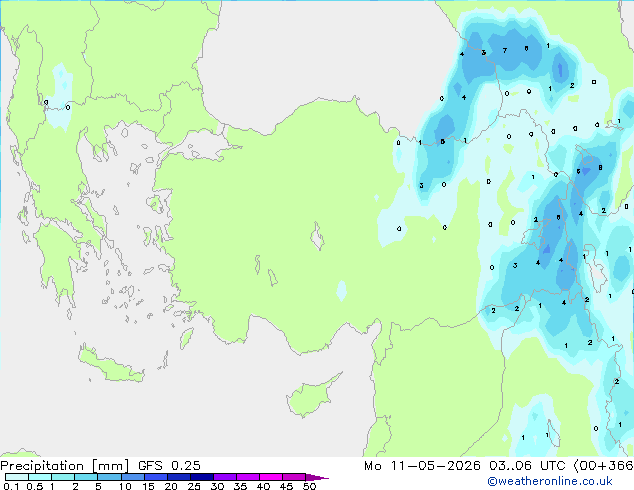Click the legend scale label 0.1
This screenshot has width=634, height=490.
(11, 486)
